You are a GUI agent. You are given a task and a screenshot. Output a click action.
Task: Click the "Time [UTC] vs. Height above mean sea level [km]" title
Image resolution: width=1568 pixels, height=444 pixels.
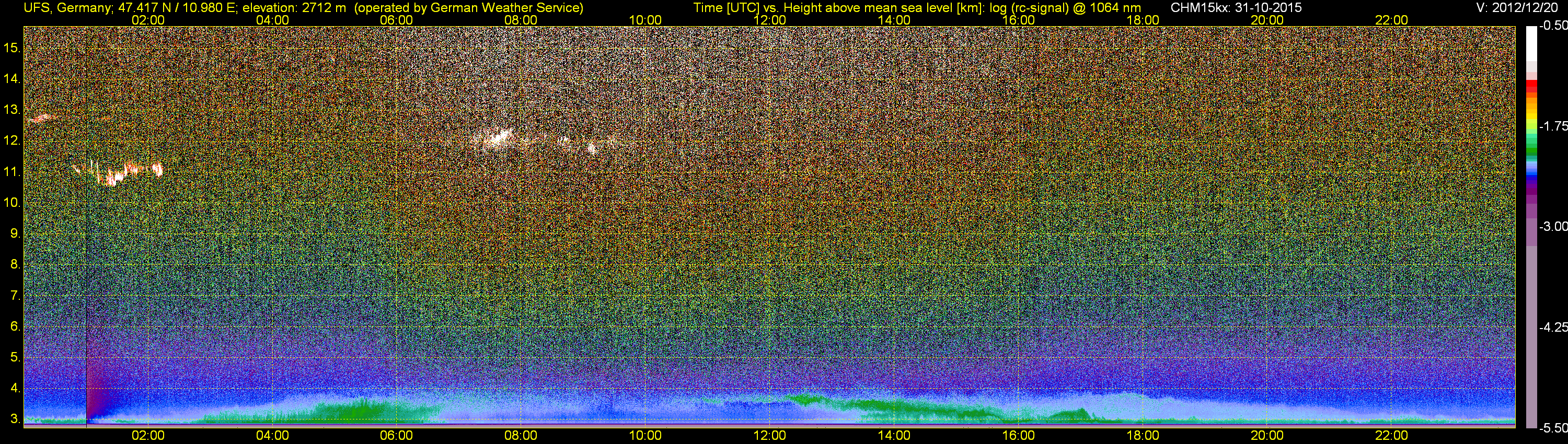(x=839, y=8)
